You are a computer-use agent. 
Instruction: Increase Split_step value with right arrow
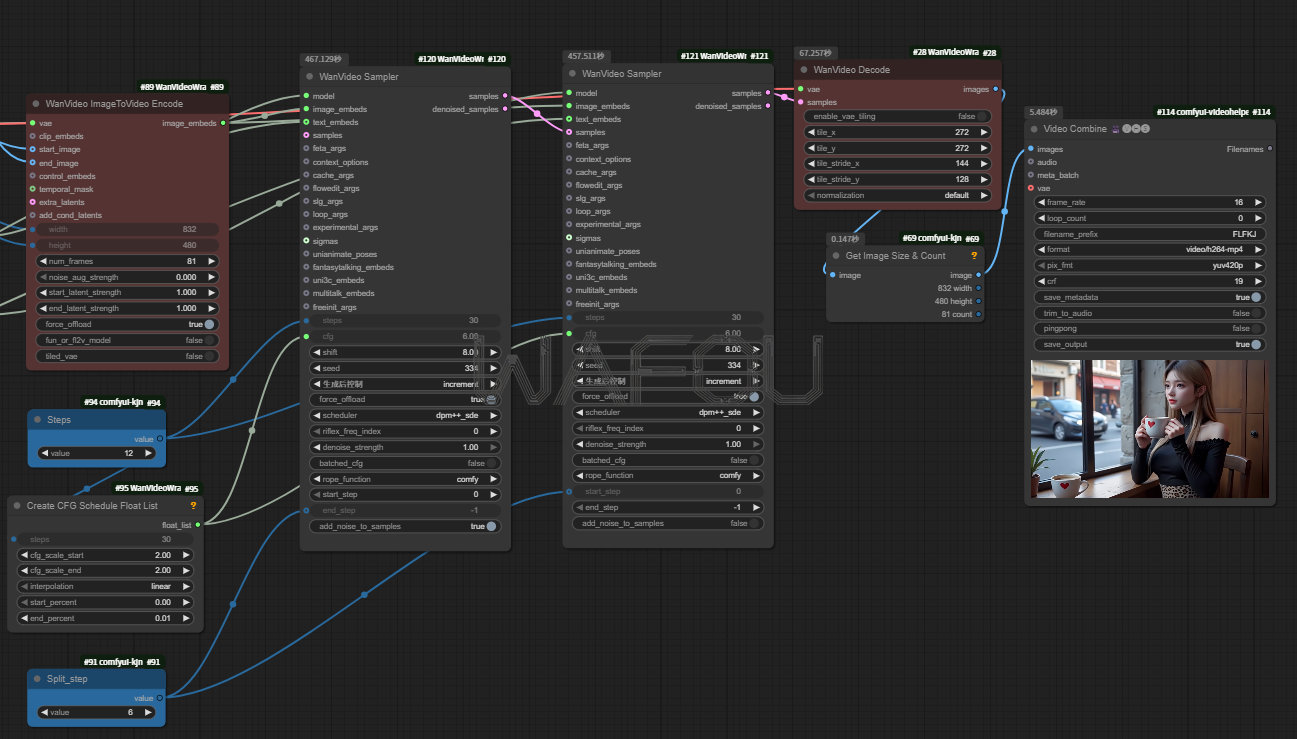(x=150, y=712)
